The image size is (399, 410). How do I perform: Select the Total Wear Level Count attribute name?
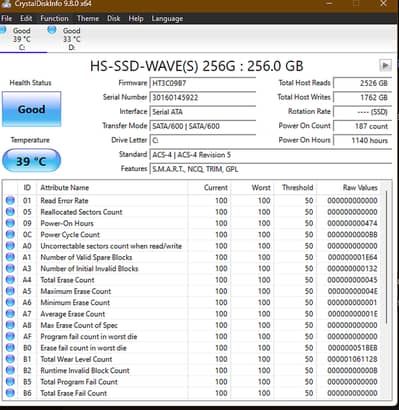click(76, 359)
